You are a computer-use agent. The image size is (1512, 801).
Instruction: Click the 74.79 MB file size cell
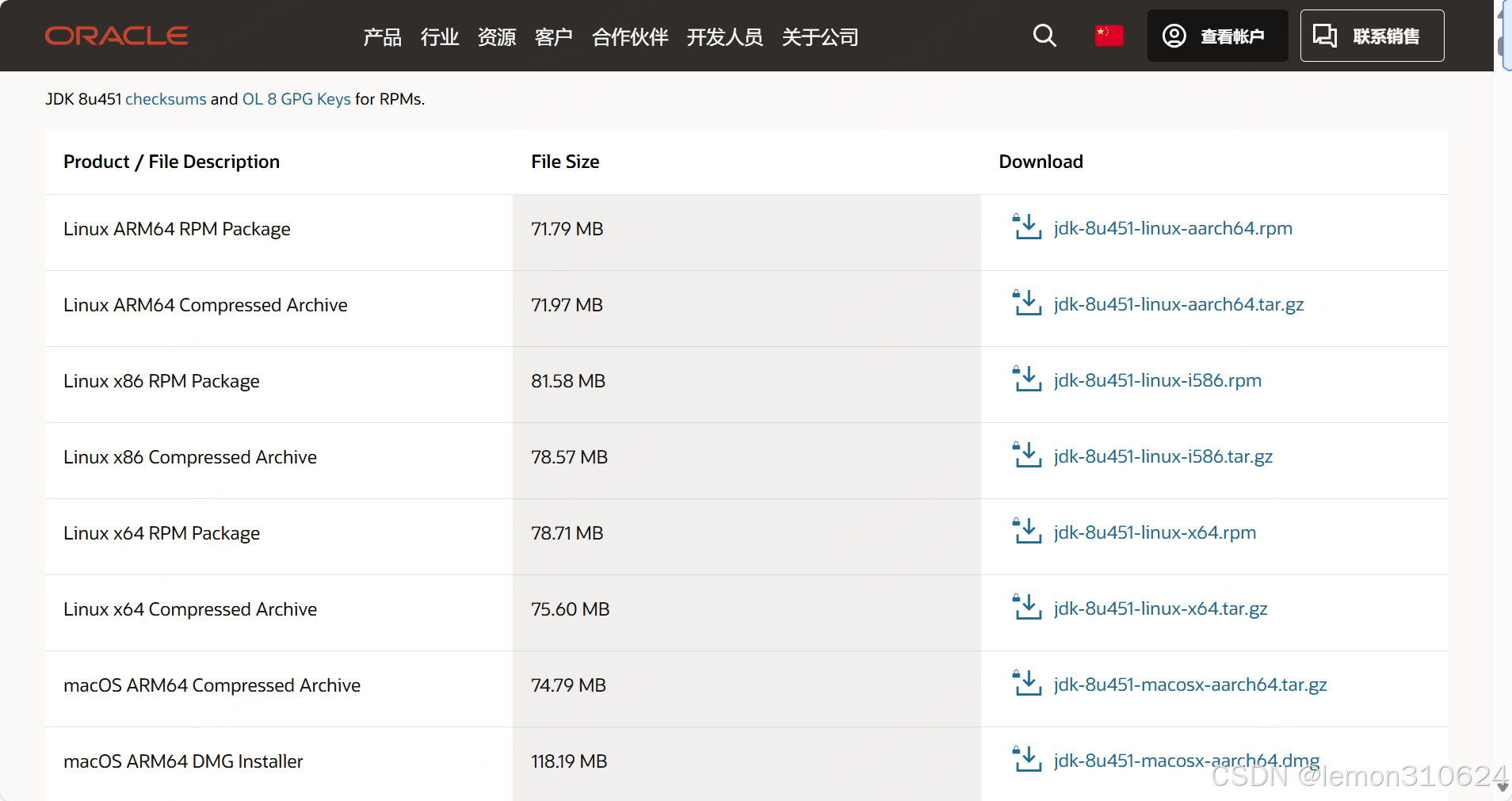tap(746, 688)
